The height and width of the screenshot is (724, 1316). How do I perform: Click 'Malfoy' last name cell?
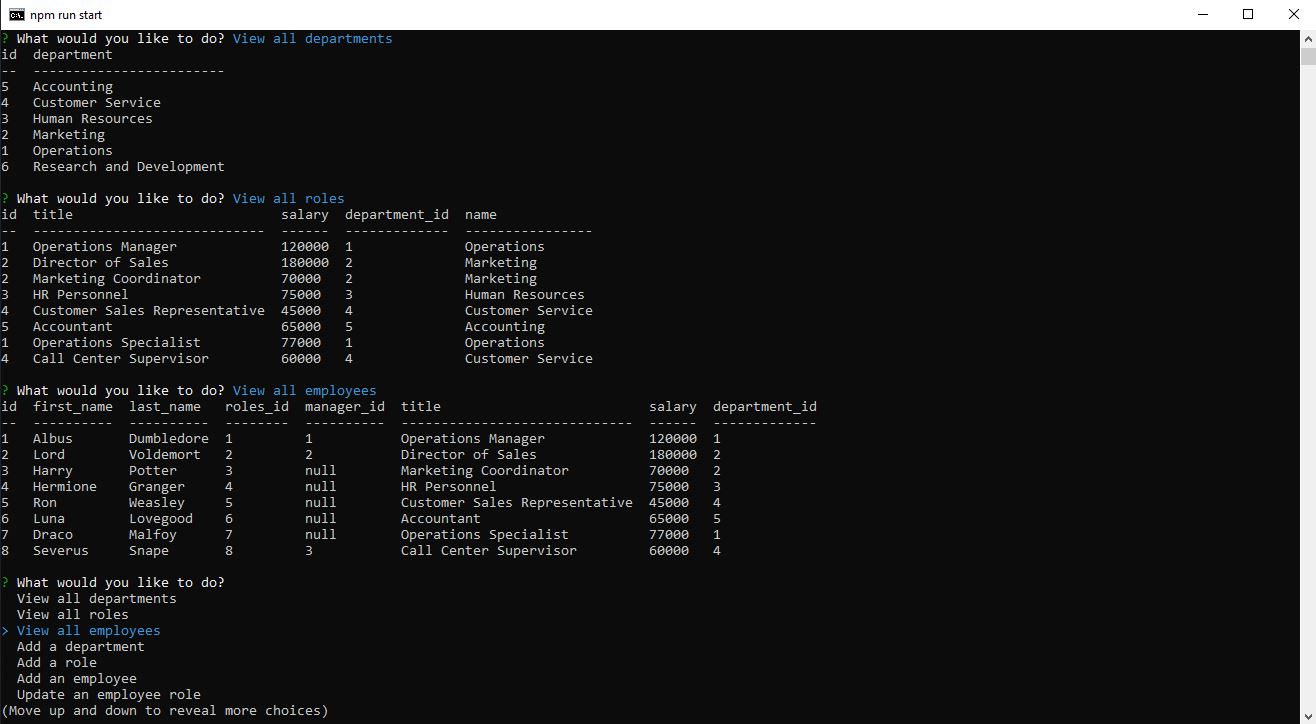click(152, 535)
